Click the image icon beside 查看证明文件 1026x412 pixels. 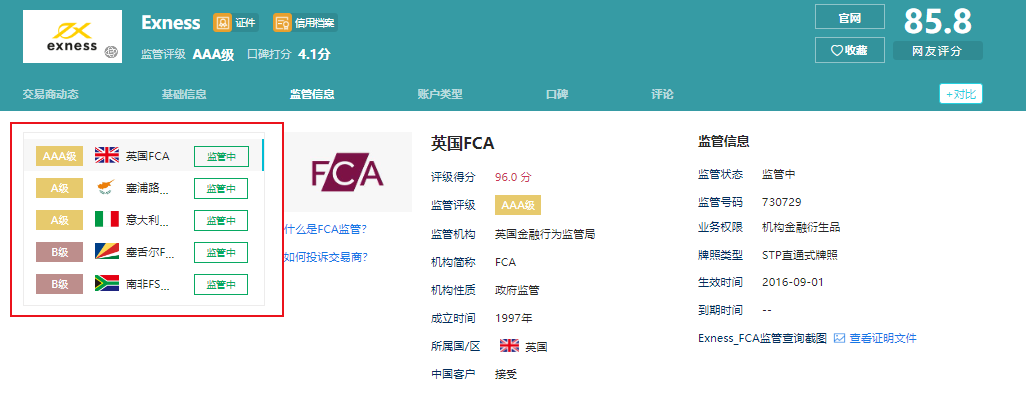point(840,338)
